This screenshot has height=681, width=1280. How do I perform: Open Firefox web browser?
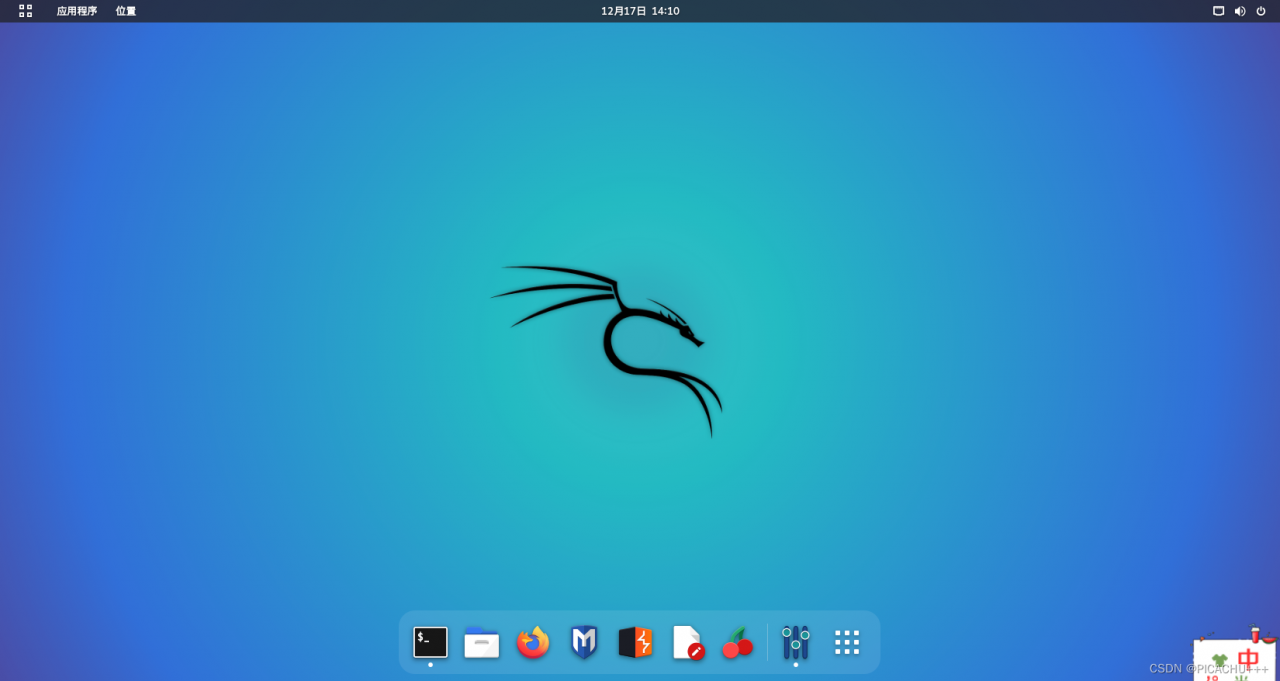coord(531,643)
